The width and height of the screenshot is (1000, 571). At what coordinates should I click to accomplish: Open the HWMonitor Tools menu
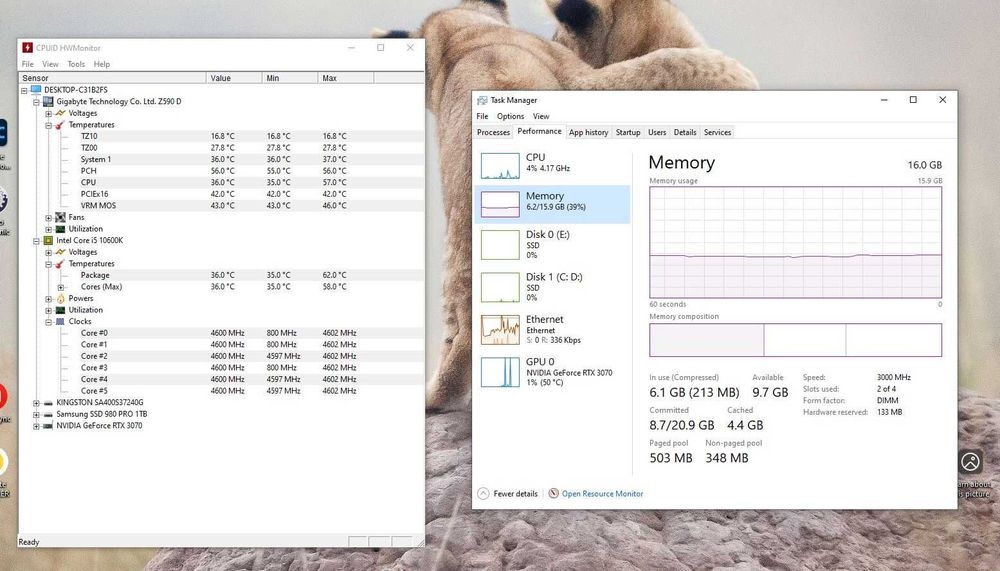click(76, 64)
